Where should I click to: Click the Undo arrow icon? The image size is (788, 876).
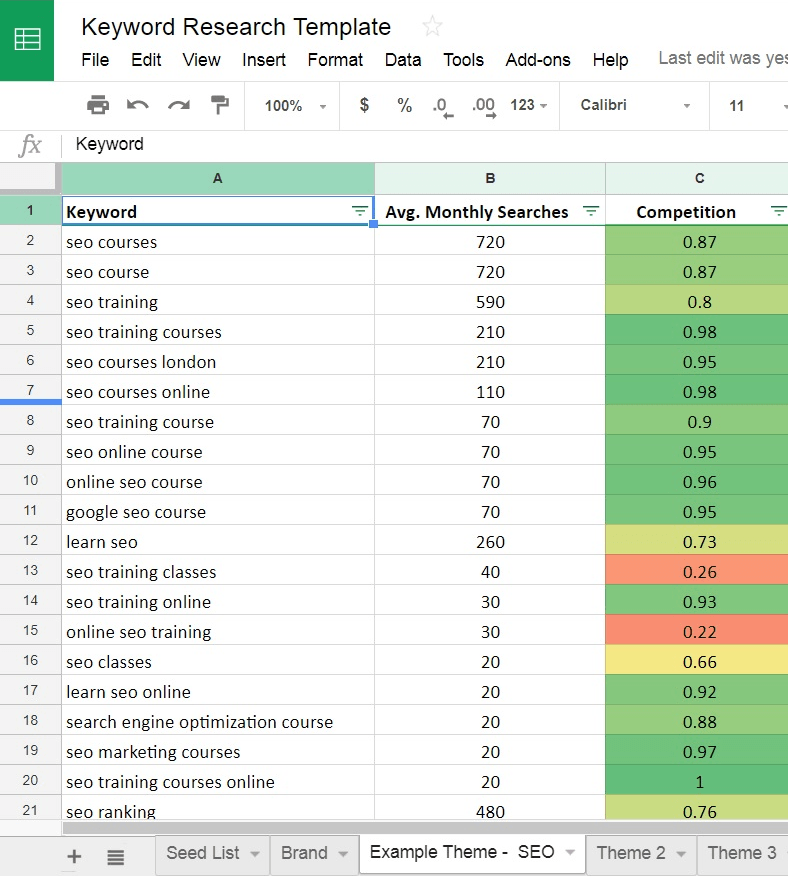click(x=138, y=105)
